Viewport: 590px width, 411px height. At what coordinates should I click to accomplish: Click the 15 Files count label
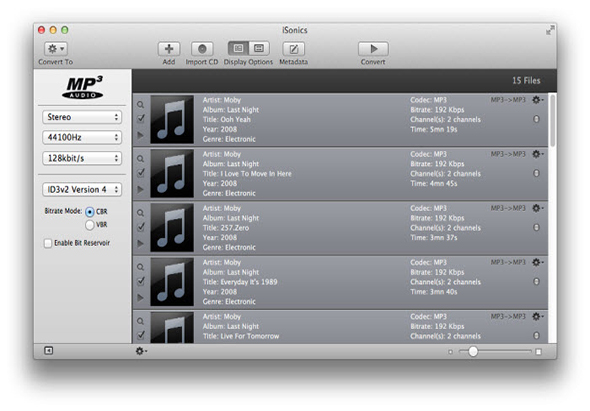[x=526, y=81]
